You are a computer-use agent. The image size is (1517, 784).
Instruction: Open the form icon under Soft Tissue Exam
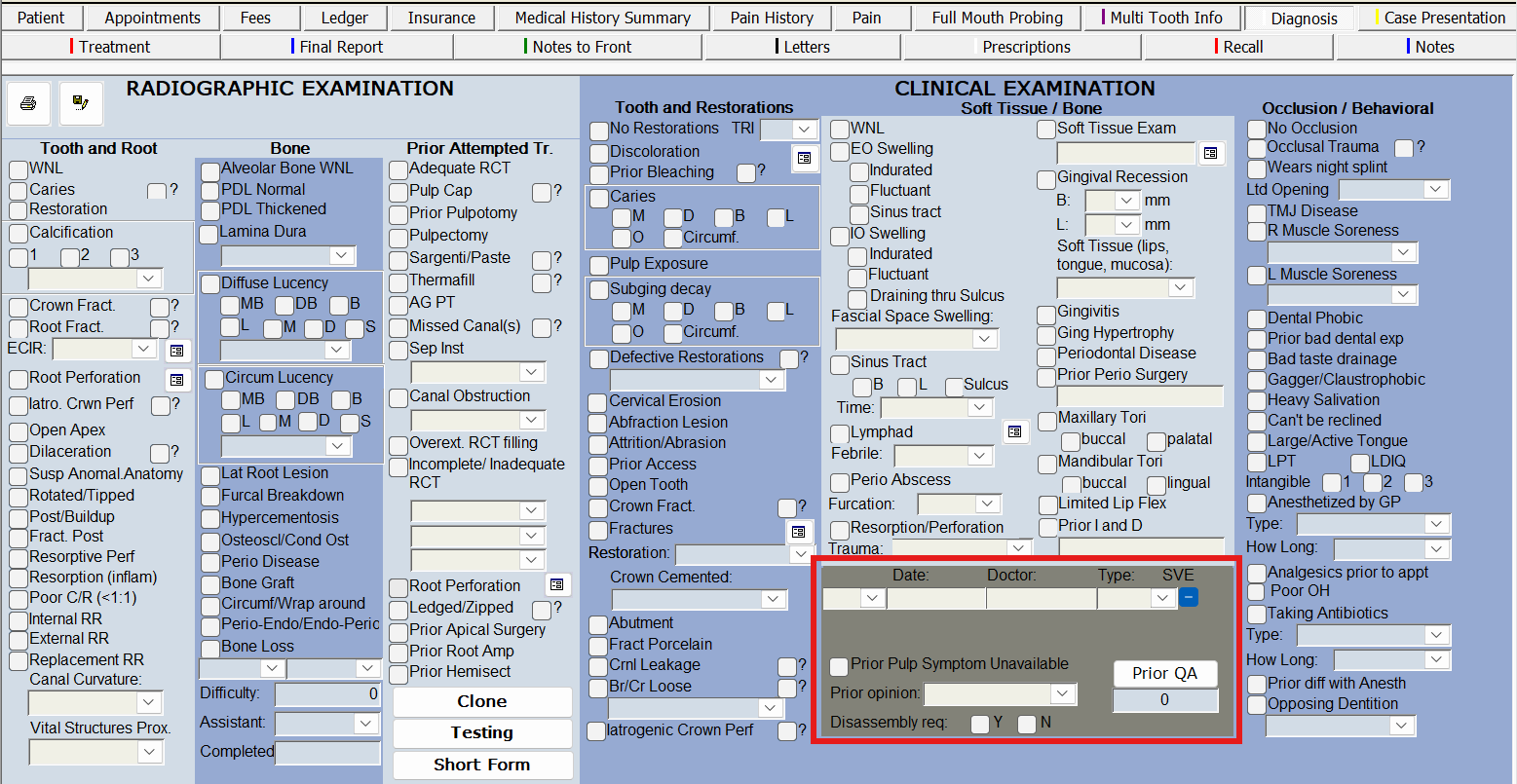click(x=1210, y=153)
